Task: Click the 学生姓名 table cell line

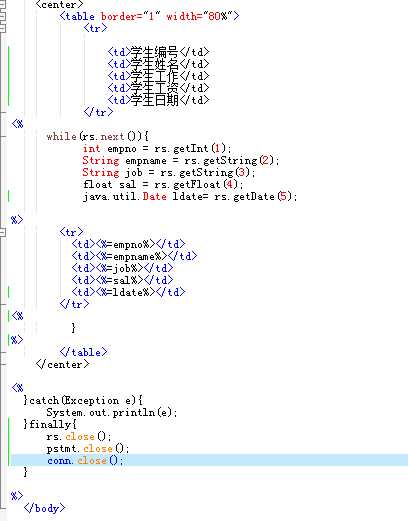Action: click(158, 64)
